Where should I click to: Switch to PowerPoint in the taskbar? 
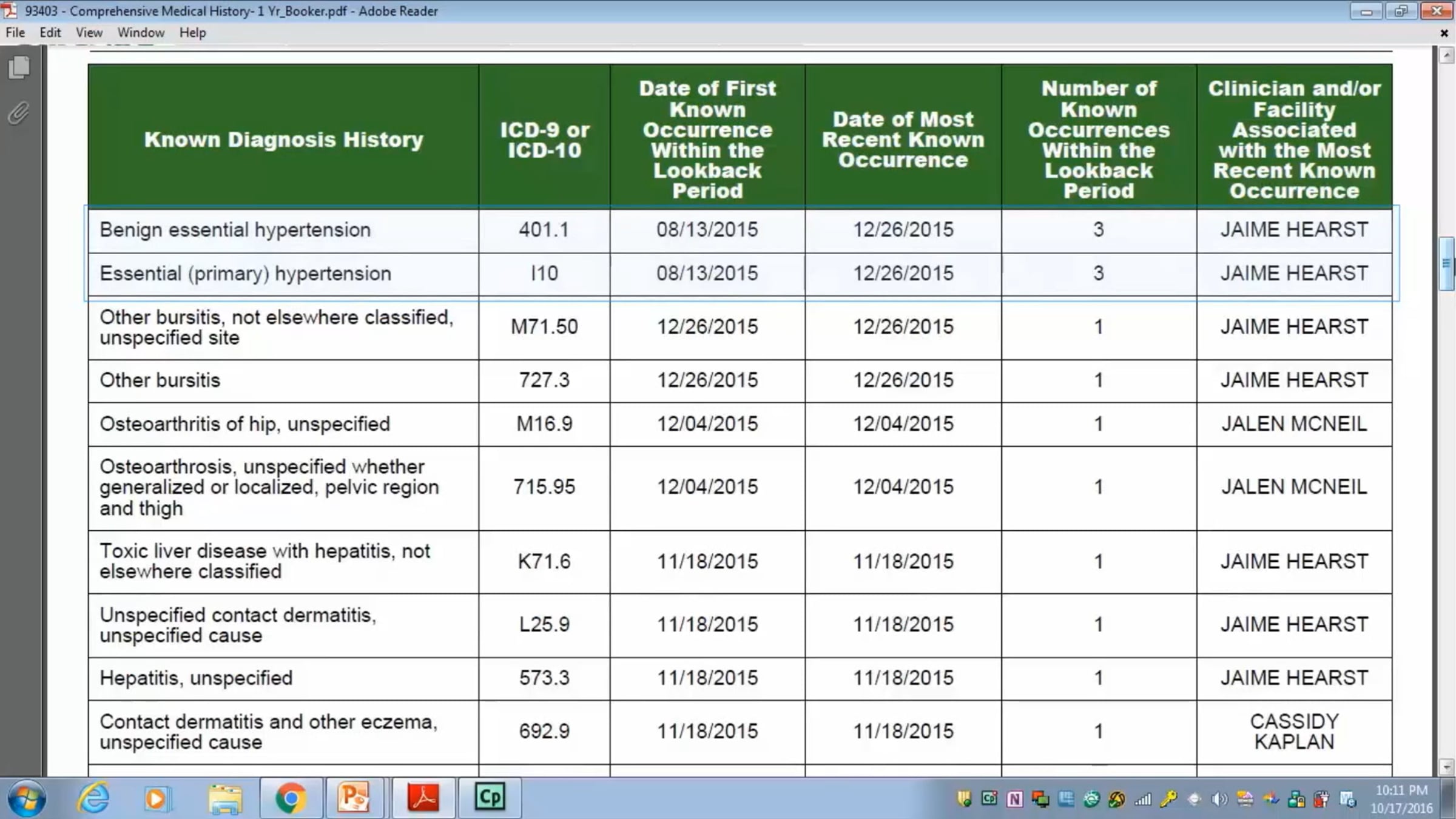[x=354, y=798]
